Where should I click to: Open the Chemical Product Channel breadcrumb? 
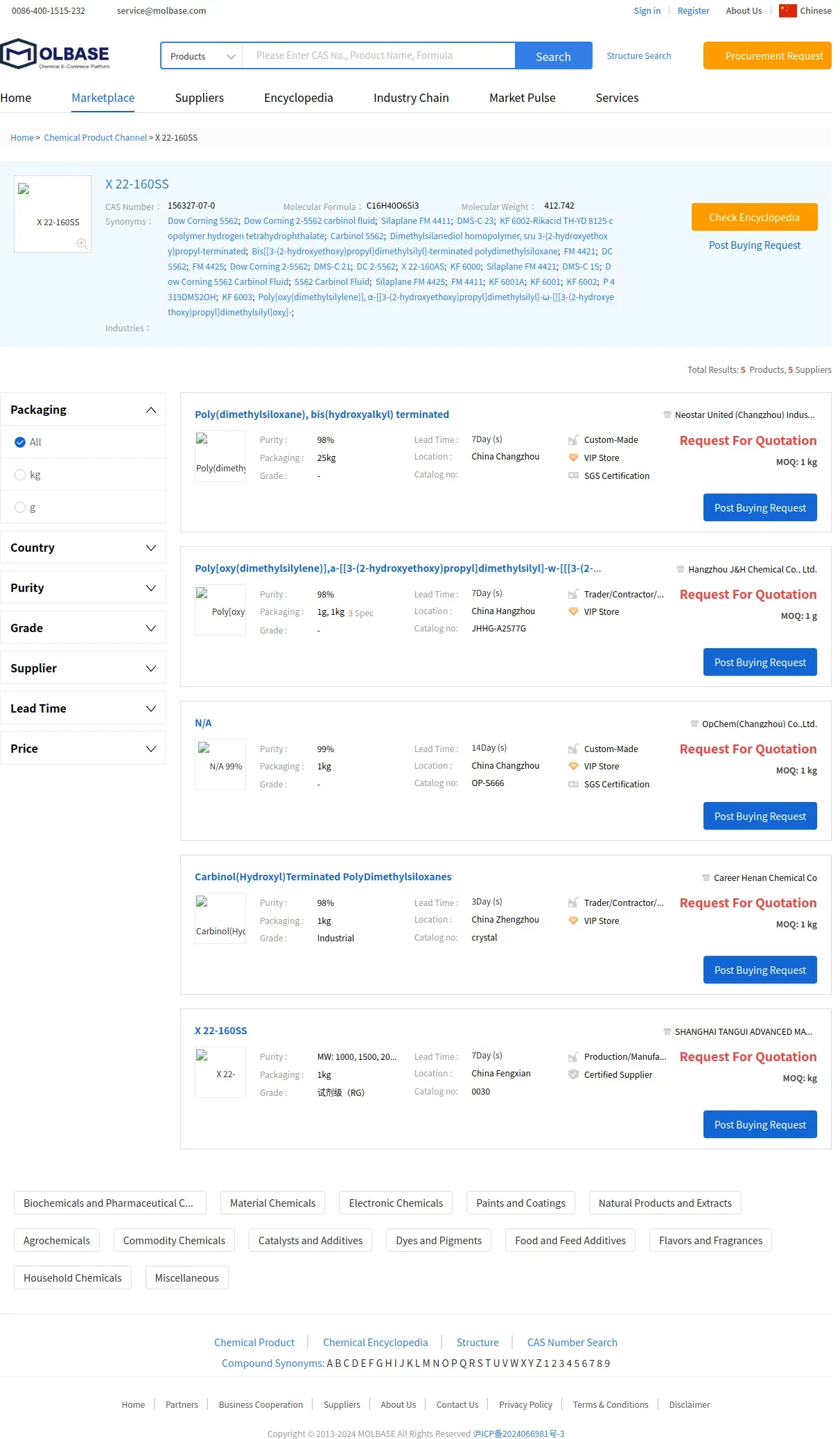pyautogui.click(x=96, y=137)
